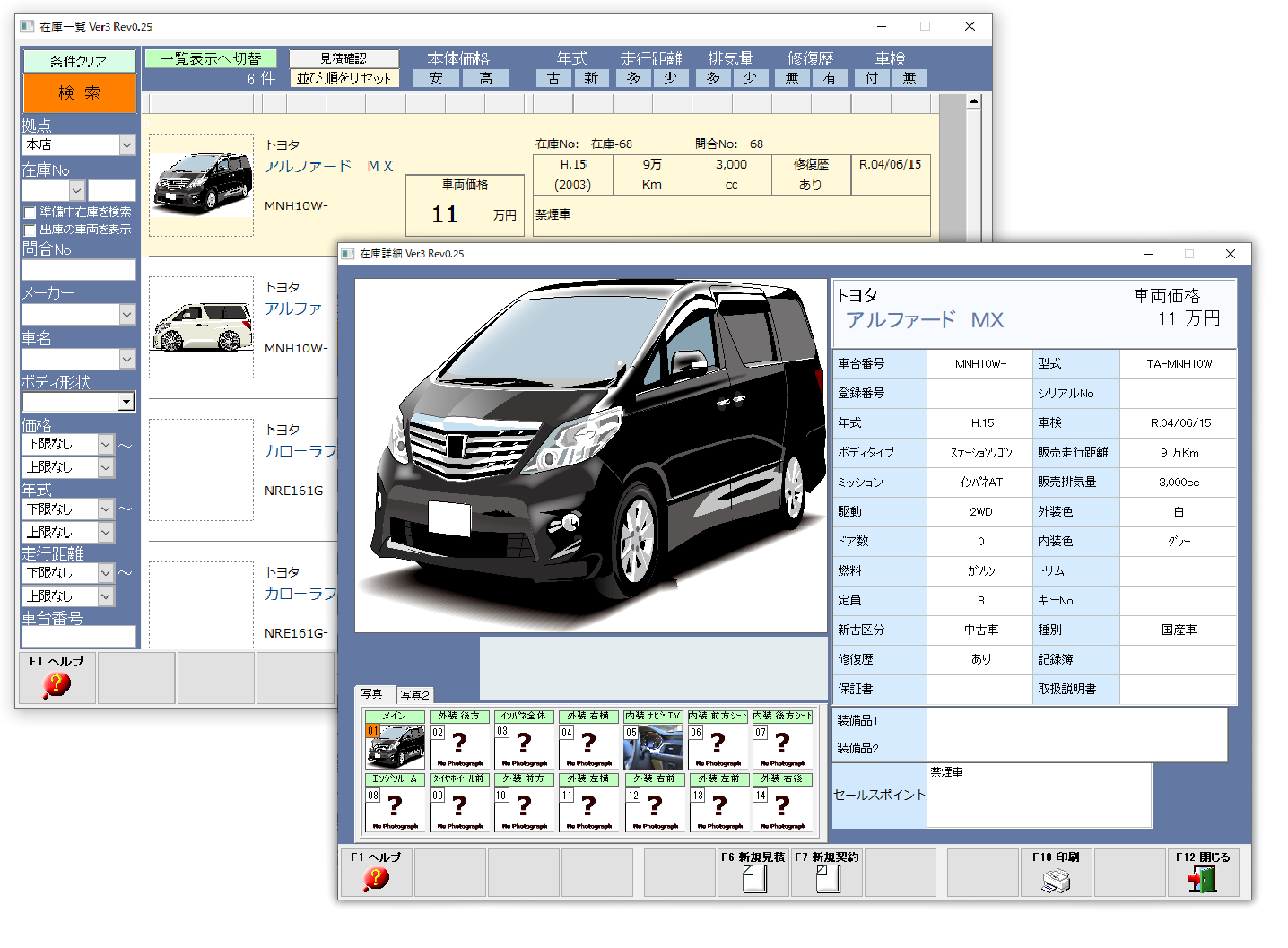Click the セールスポイント text area

point(1040,795)
